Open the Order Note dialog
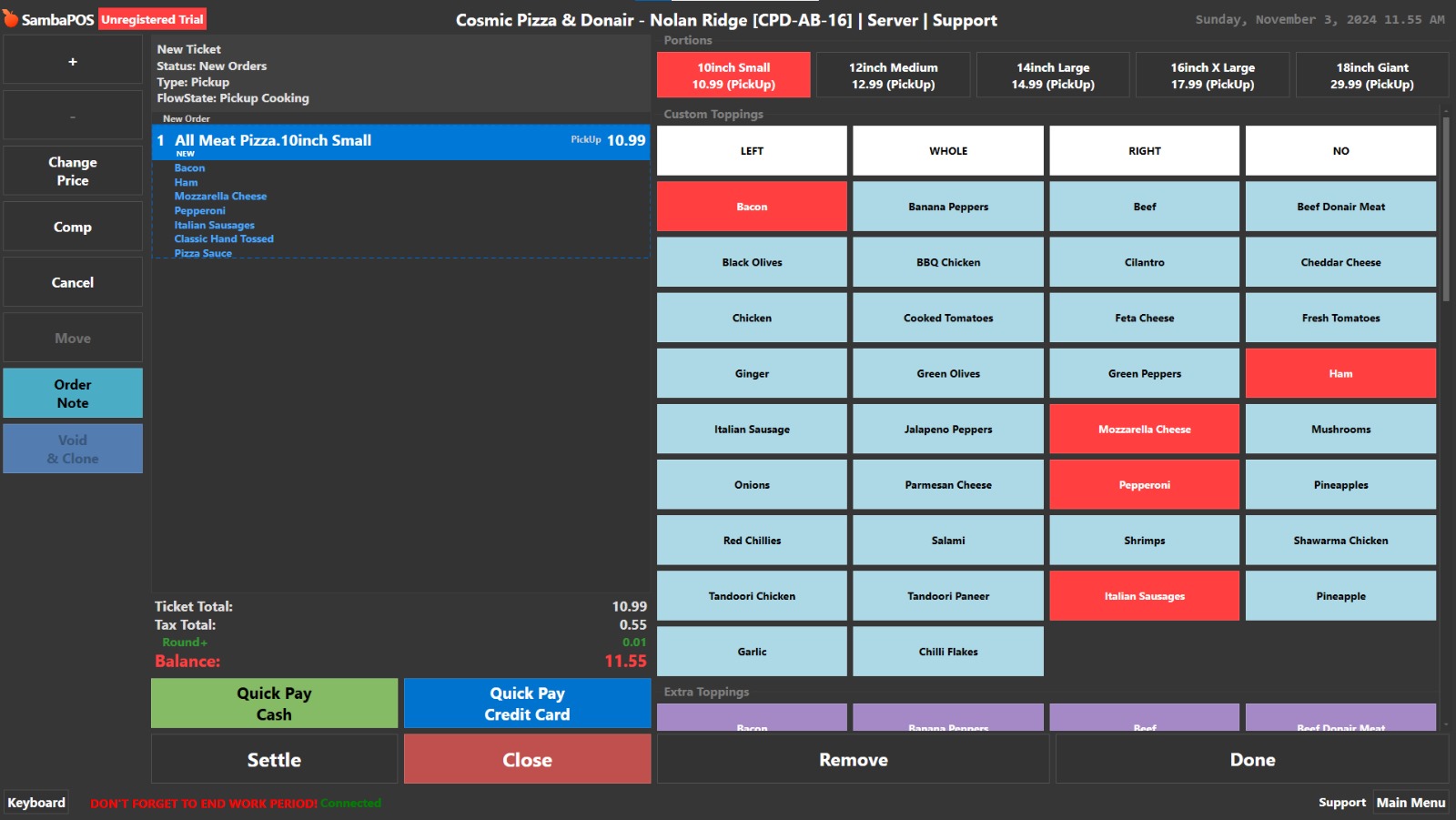This screenshot has height=820, width=1456. (73, 394)
